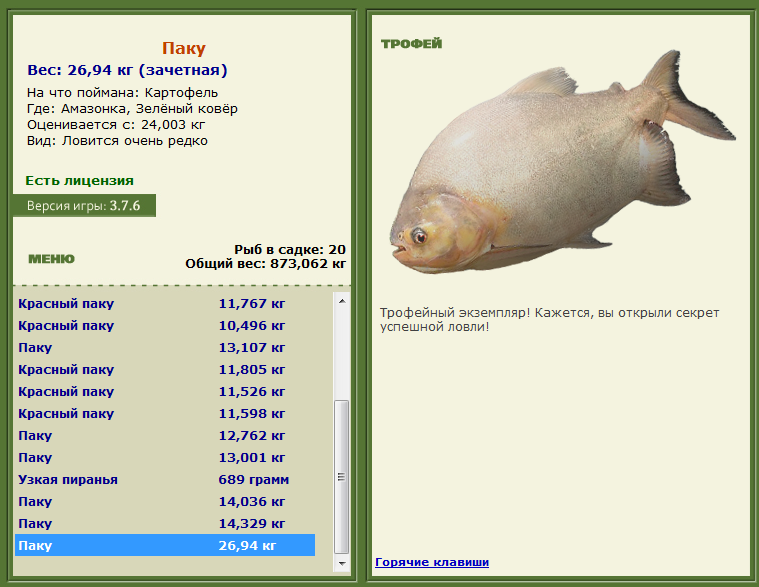Click the Версия игры 3.7.6 banner
The height and width of the screenshot is (587, 759).
(x=84, y=206)
